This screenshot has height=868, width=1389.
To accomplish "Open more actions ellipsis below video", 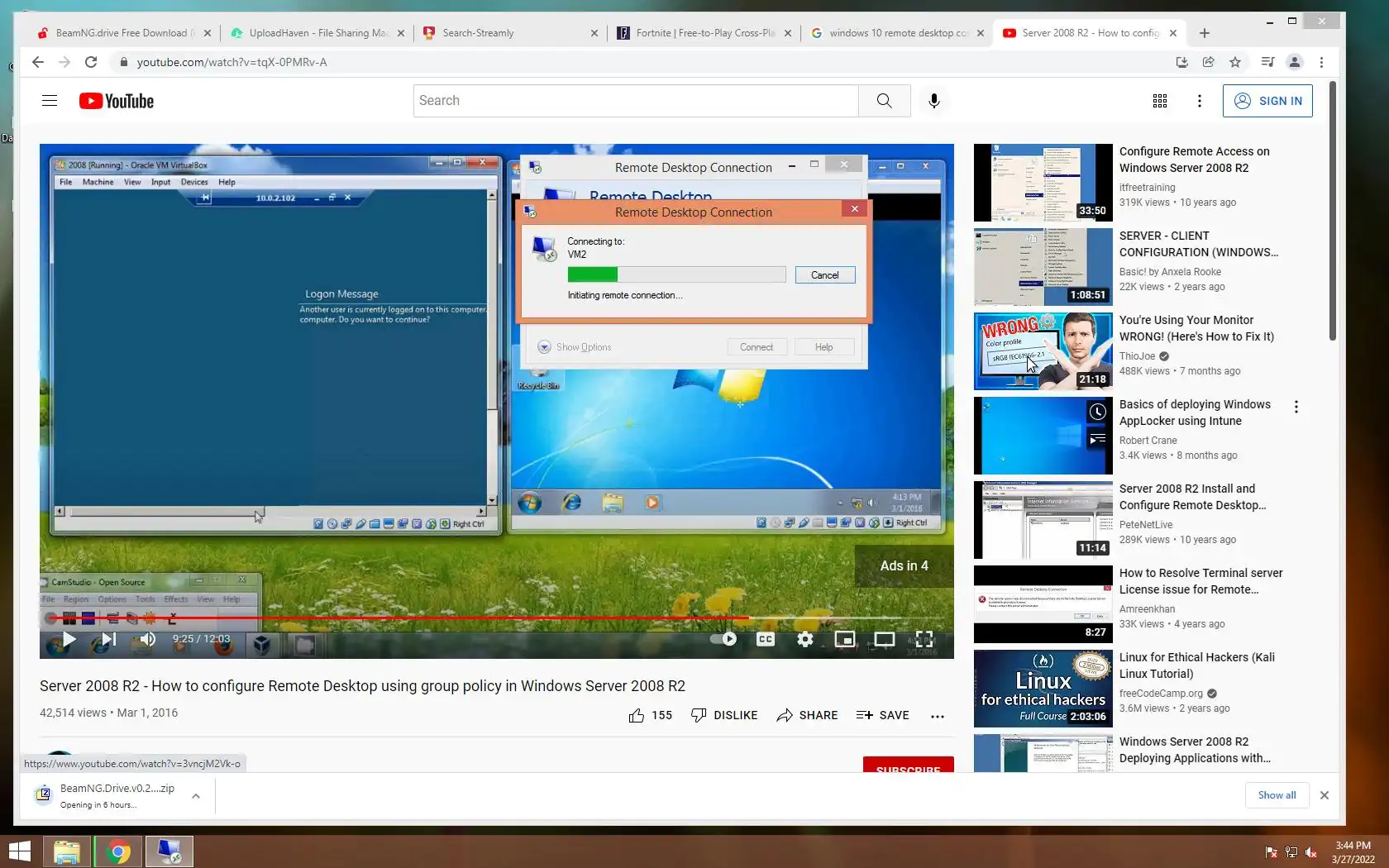I will click(938, 716).
